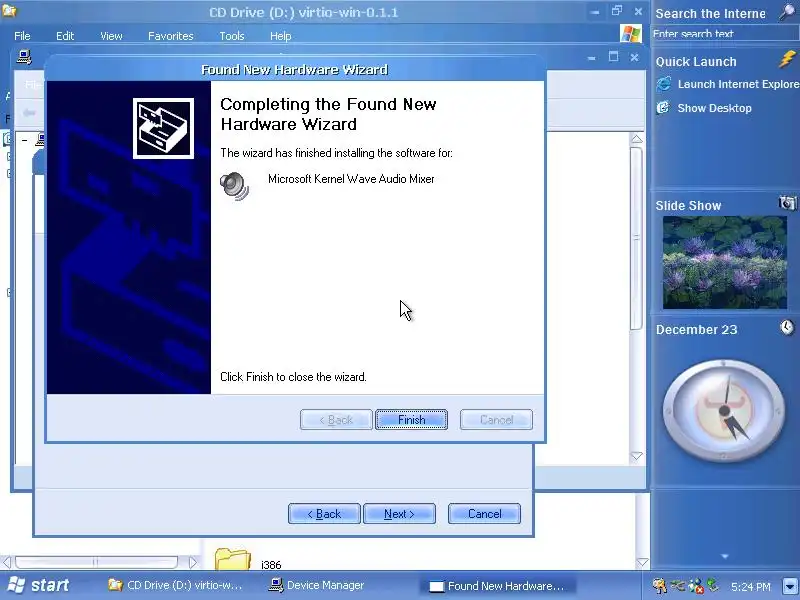Viewport: 800px width, 600px height.
Task: Click the grayed-out Back button in Found New Hardware Wizard
Action: (x=336, y=419)
